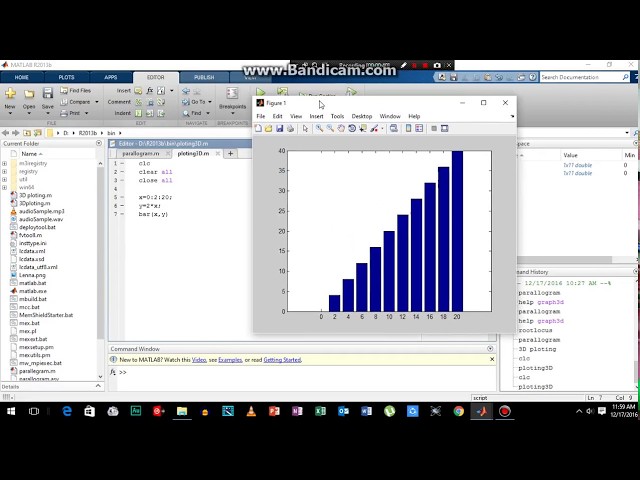
Task: Close the ploting3D.m editor tab
Action: (x=218, y=153)
